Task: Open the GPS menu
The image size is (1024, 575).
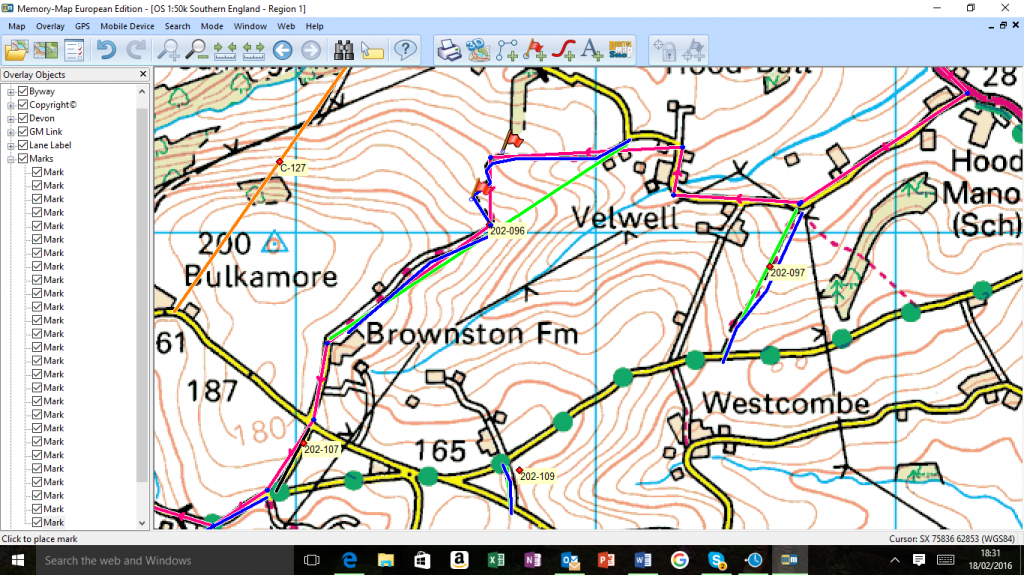Action: pyautogui.click(x=82, y=26)
